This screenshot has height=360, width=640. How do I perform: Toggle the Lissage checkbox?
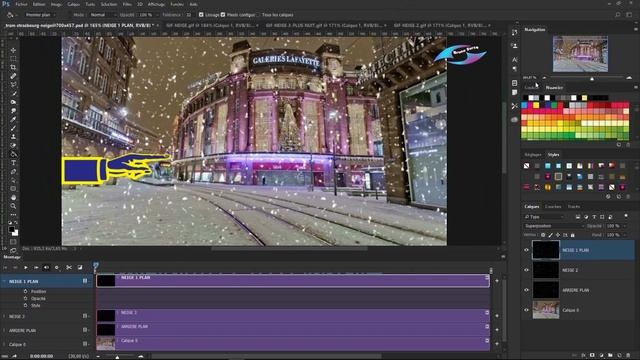pyautogui.click(x=201, y=15)
